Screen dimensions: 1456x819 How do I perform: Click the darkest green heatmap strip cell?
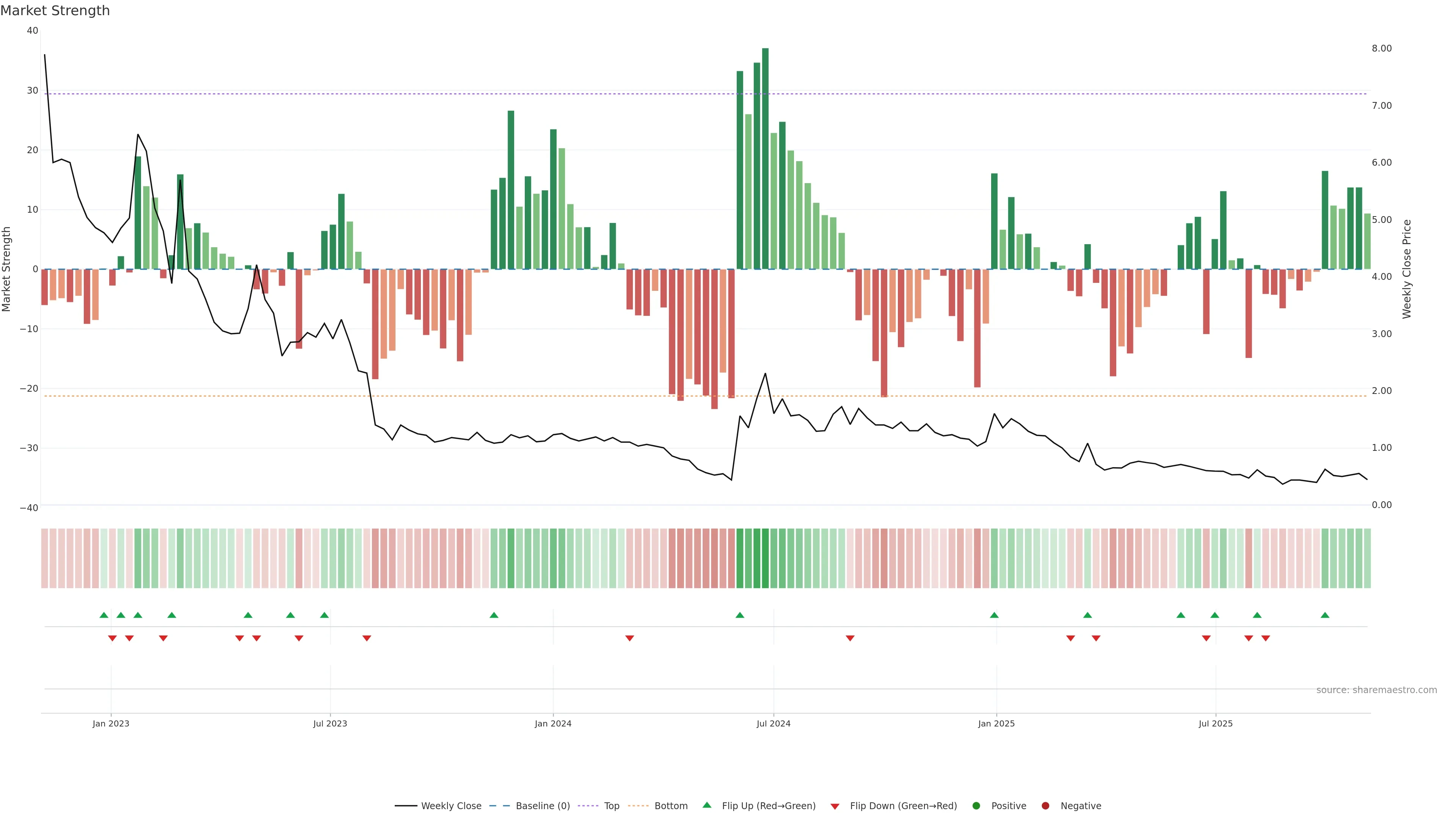coord(765,559)
